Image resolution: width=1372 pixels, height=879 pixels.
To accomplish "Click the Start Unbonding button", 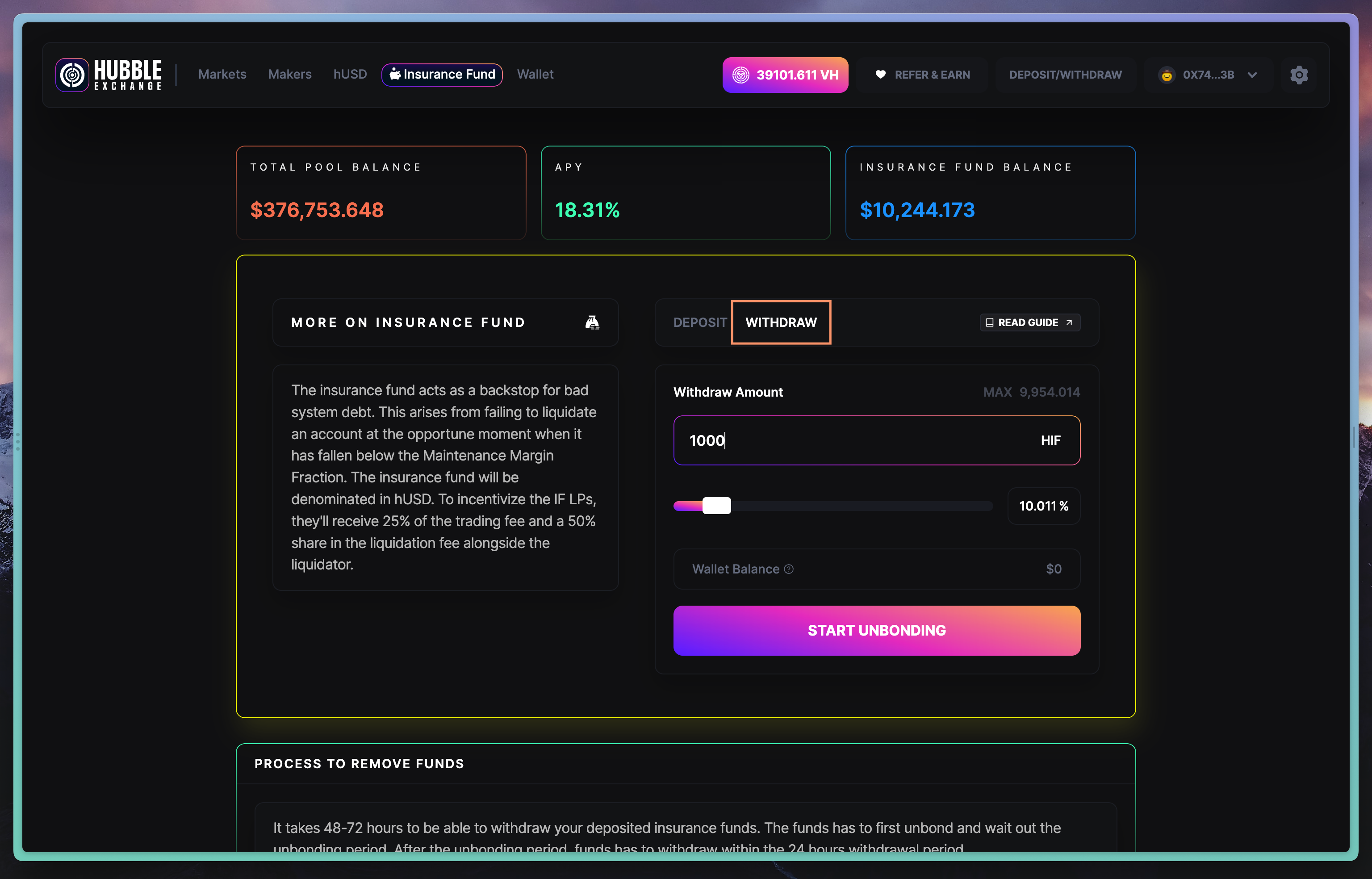I will click(x=877, y=630).
